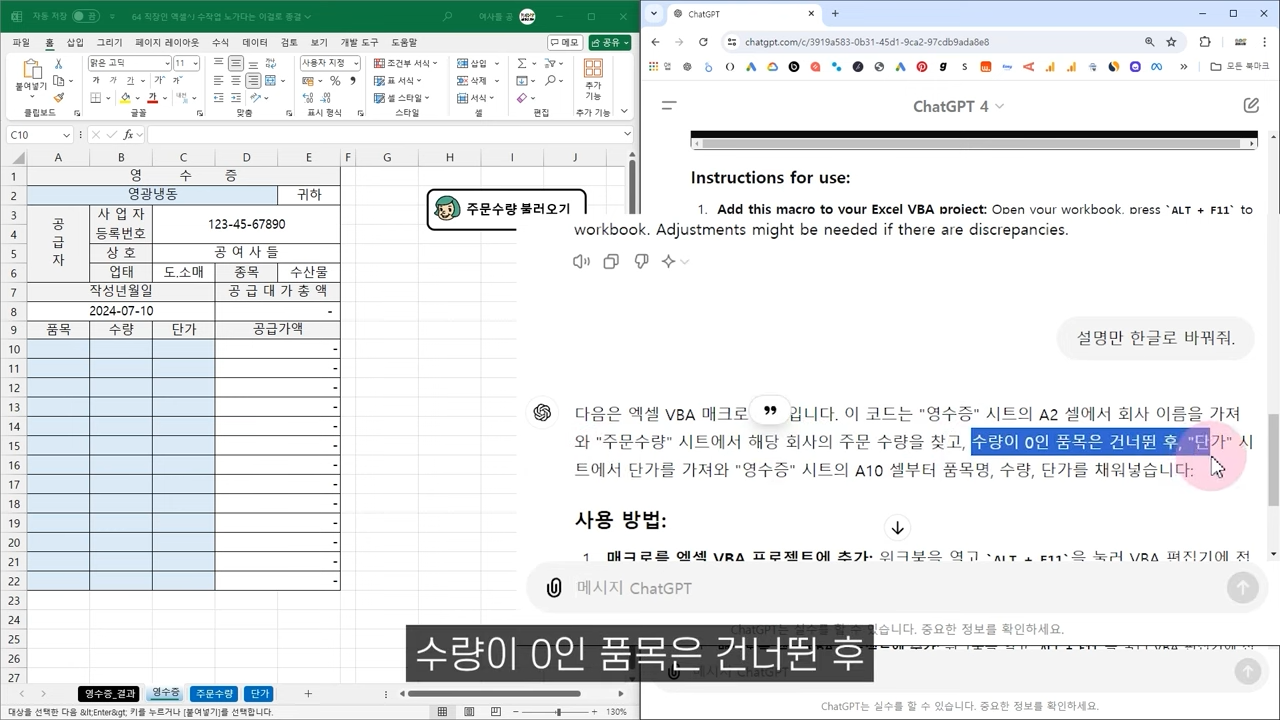Click the insert function fx icon

129,134
